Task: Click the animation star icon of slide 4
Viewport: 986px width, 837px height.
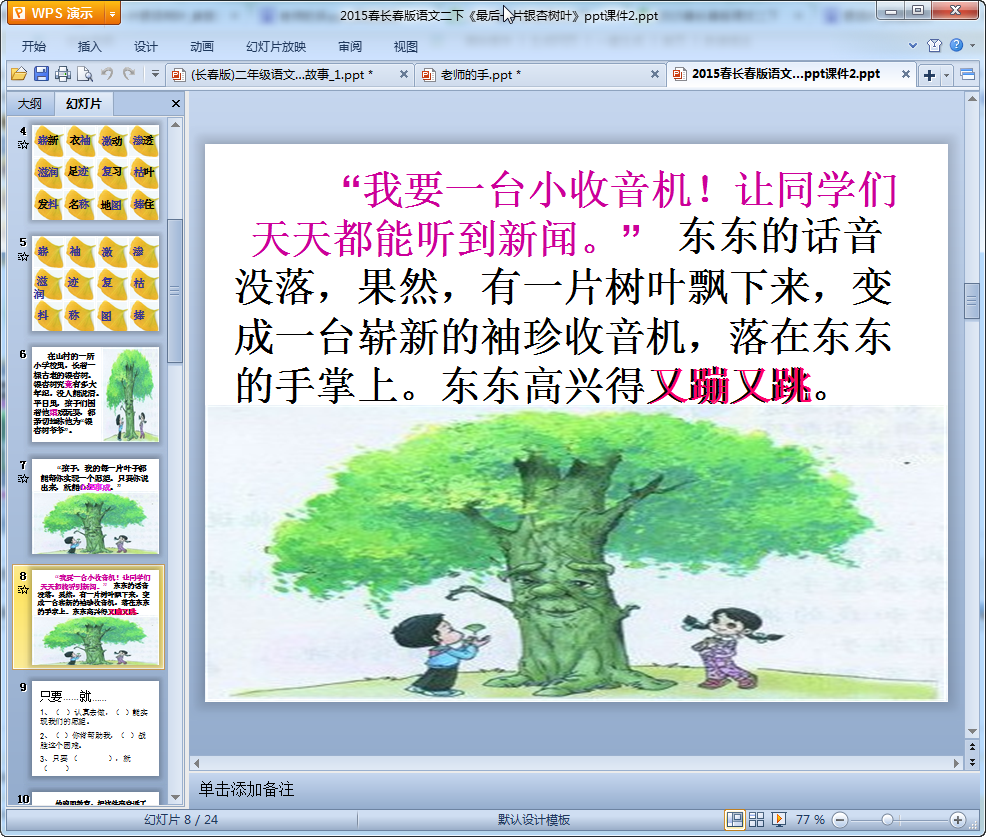Action: coord(23,145)
